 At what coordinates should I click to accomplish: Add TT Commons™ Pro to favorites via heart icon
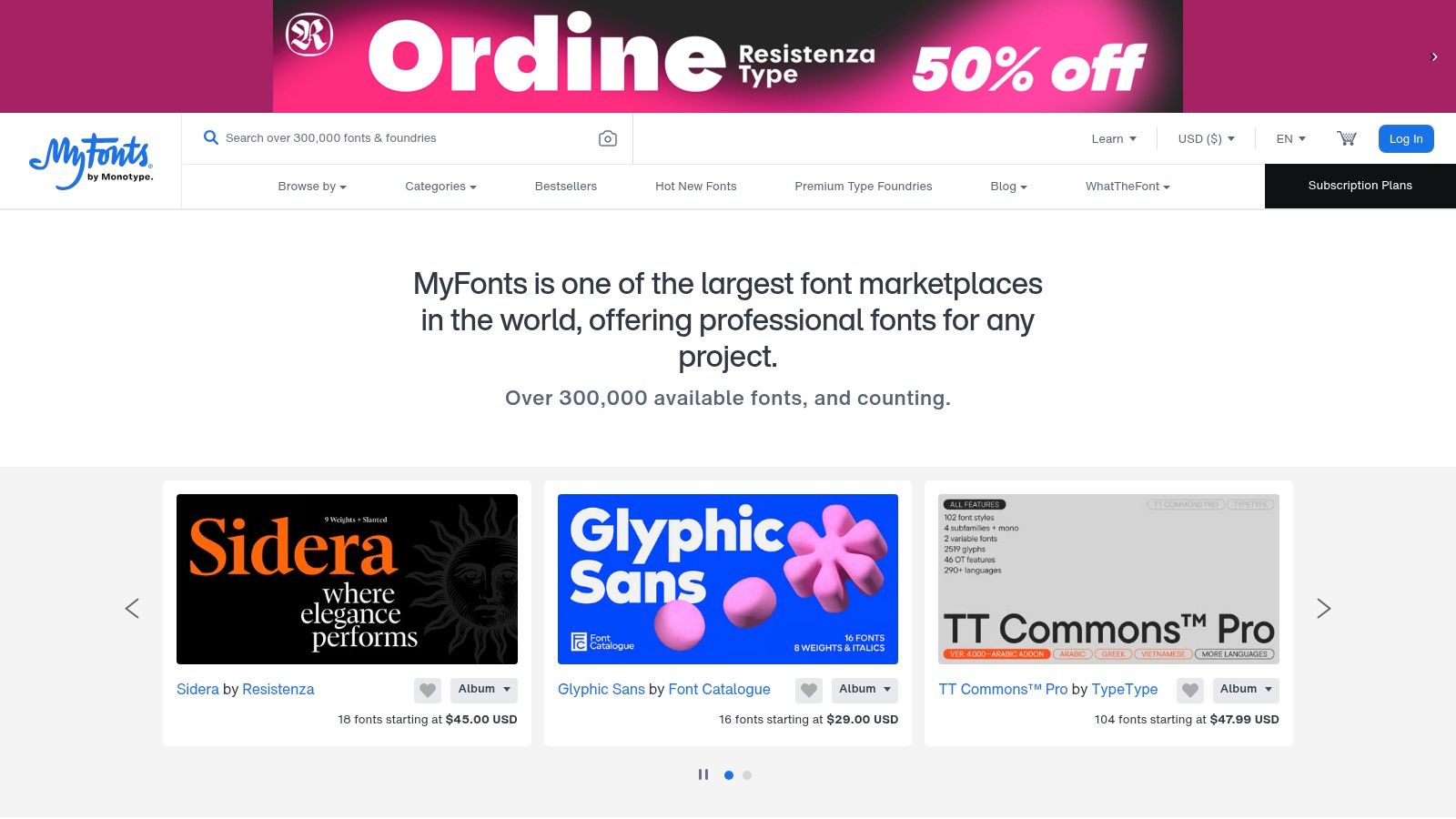1189,690
